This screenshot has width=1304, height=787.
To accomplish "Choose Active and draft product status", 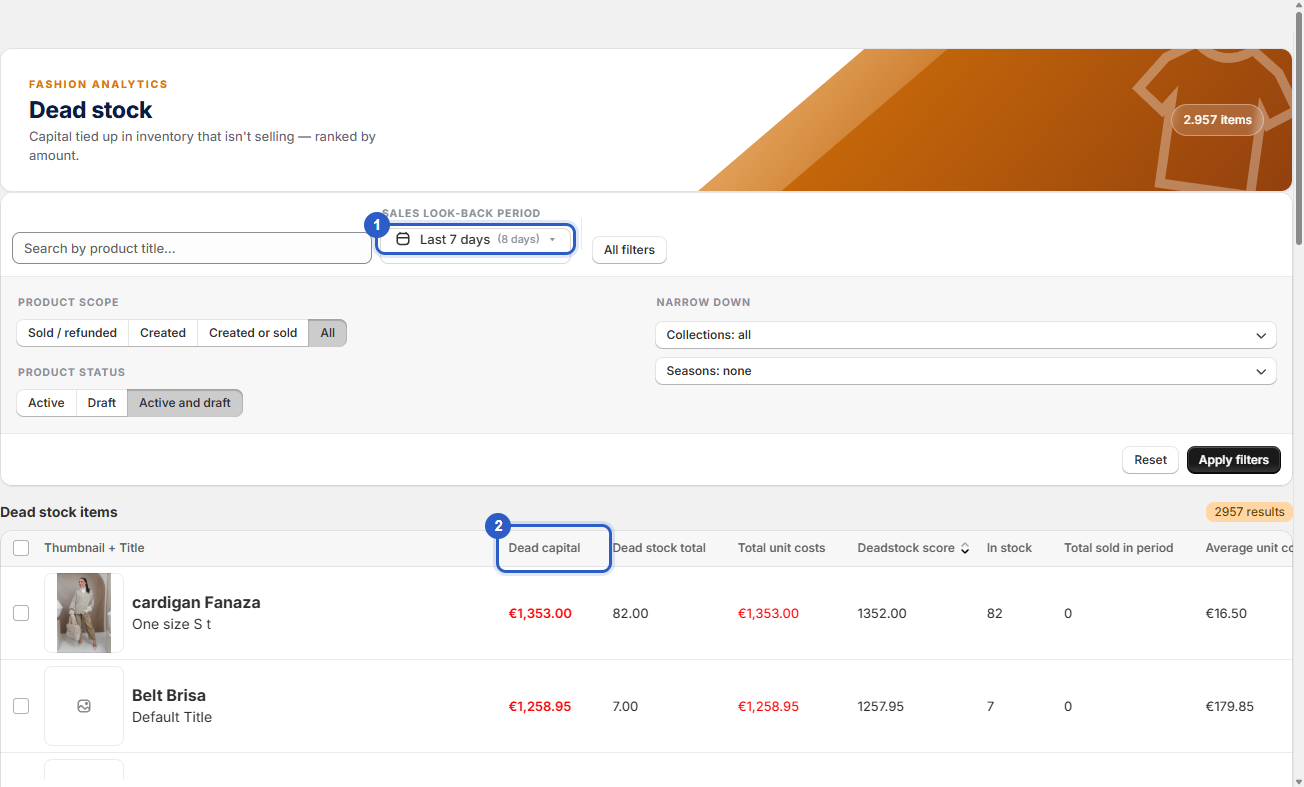I will pos(185,403).
